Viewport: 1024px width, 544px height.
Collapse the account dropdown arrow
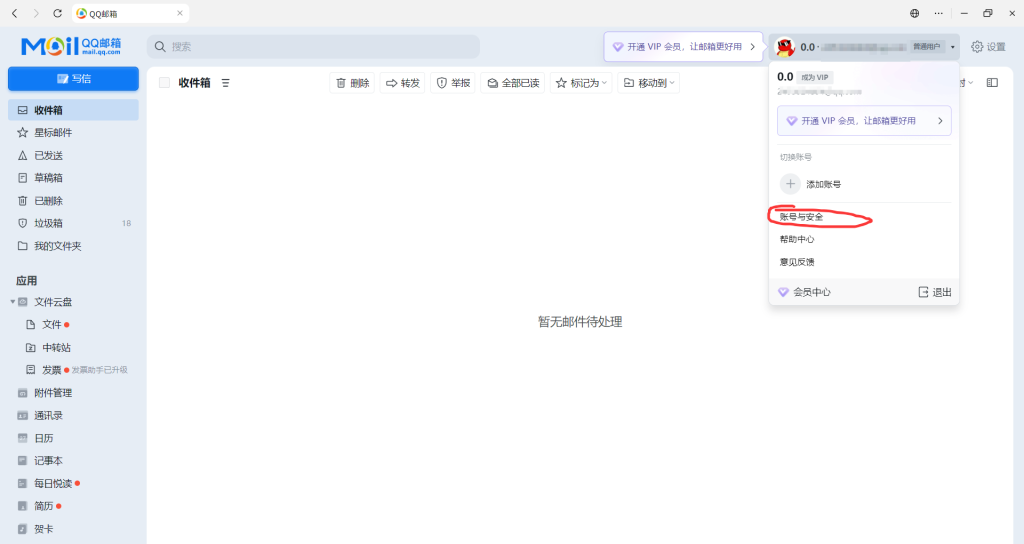click(953, 47)
